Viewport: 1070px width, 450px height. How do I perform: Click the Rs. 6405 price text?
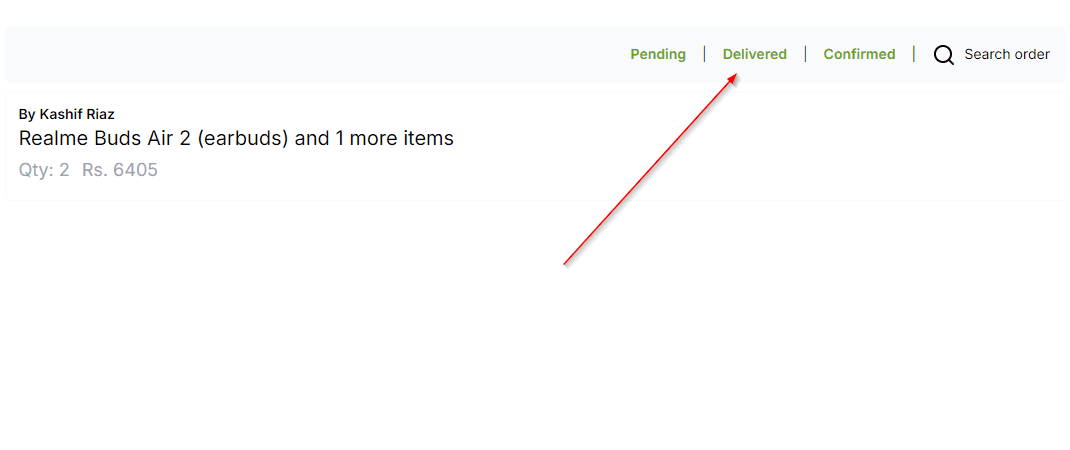coord(120,170)
